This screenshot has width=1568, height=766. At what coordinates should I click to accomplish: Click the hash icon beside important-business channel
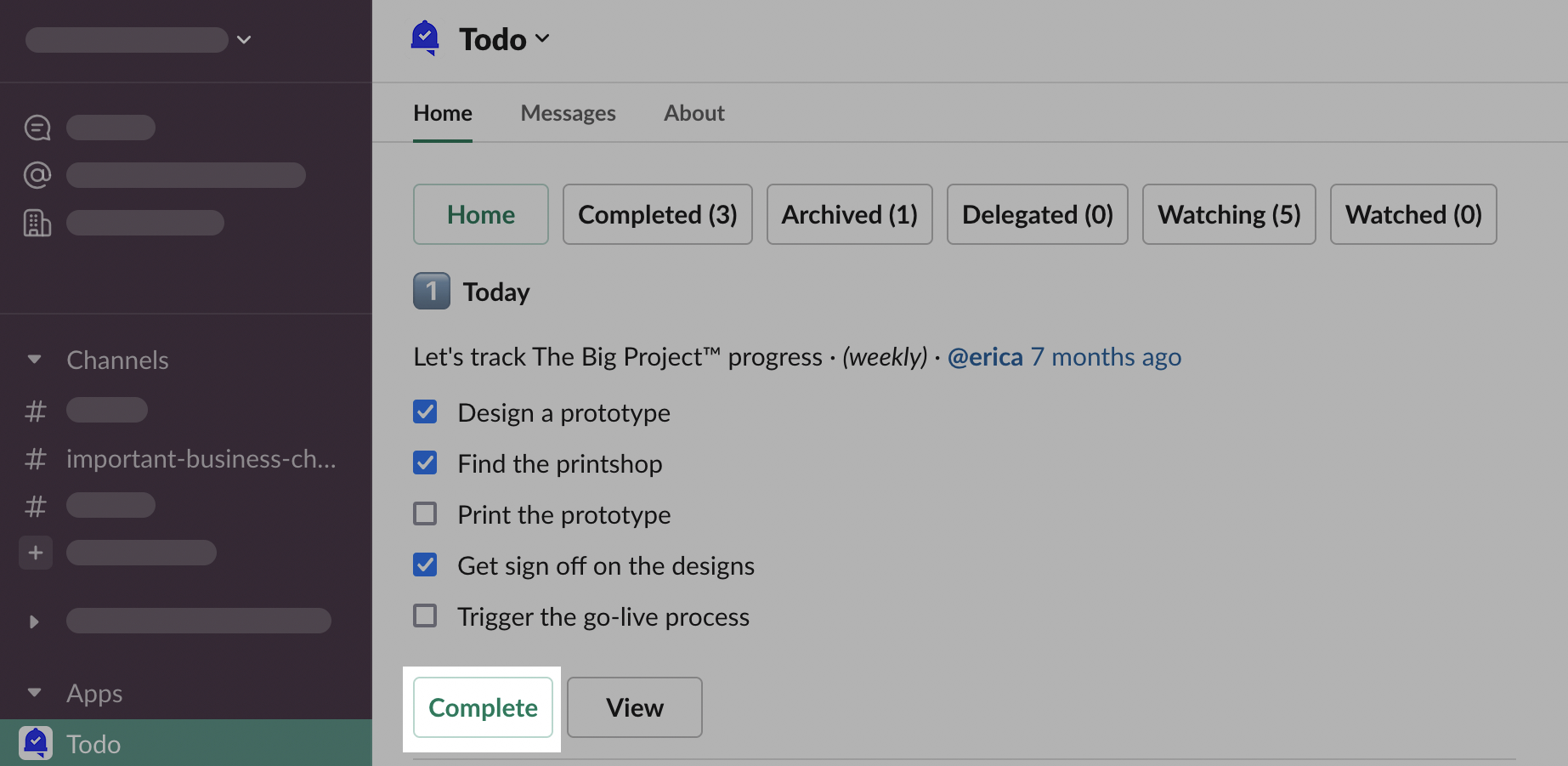[36, 459]
